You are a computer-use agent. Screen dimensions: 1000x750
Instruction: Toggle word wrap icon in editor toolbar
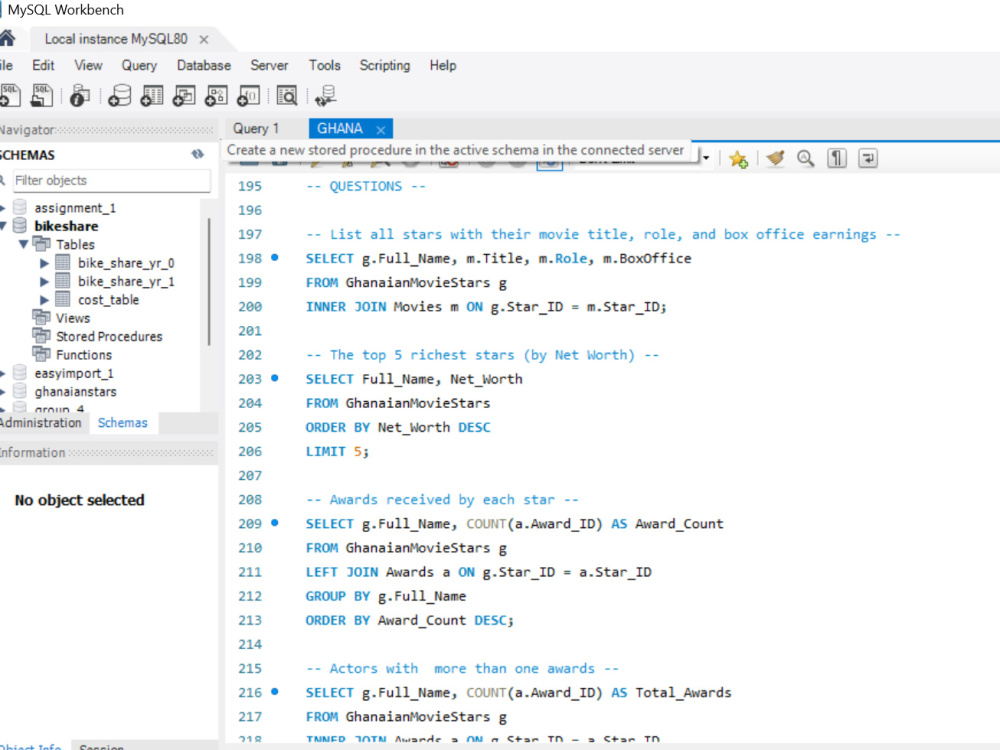coord(868,158)
